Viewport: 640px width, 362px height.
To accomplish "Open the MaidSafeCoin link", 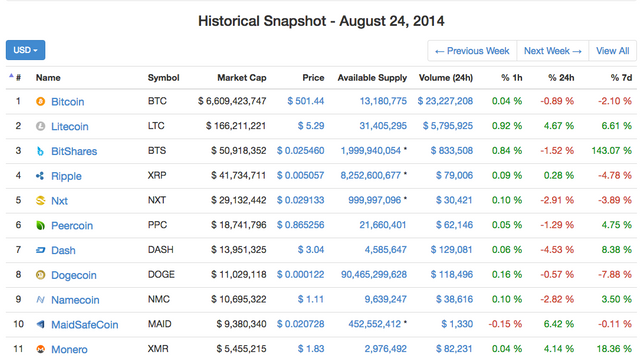I will coord(84,325).
